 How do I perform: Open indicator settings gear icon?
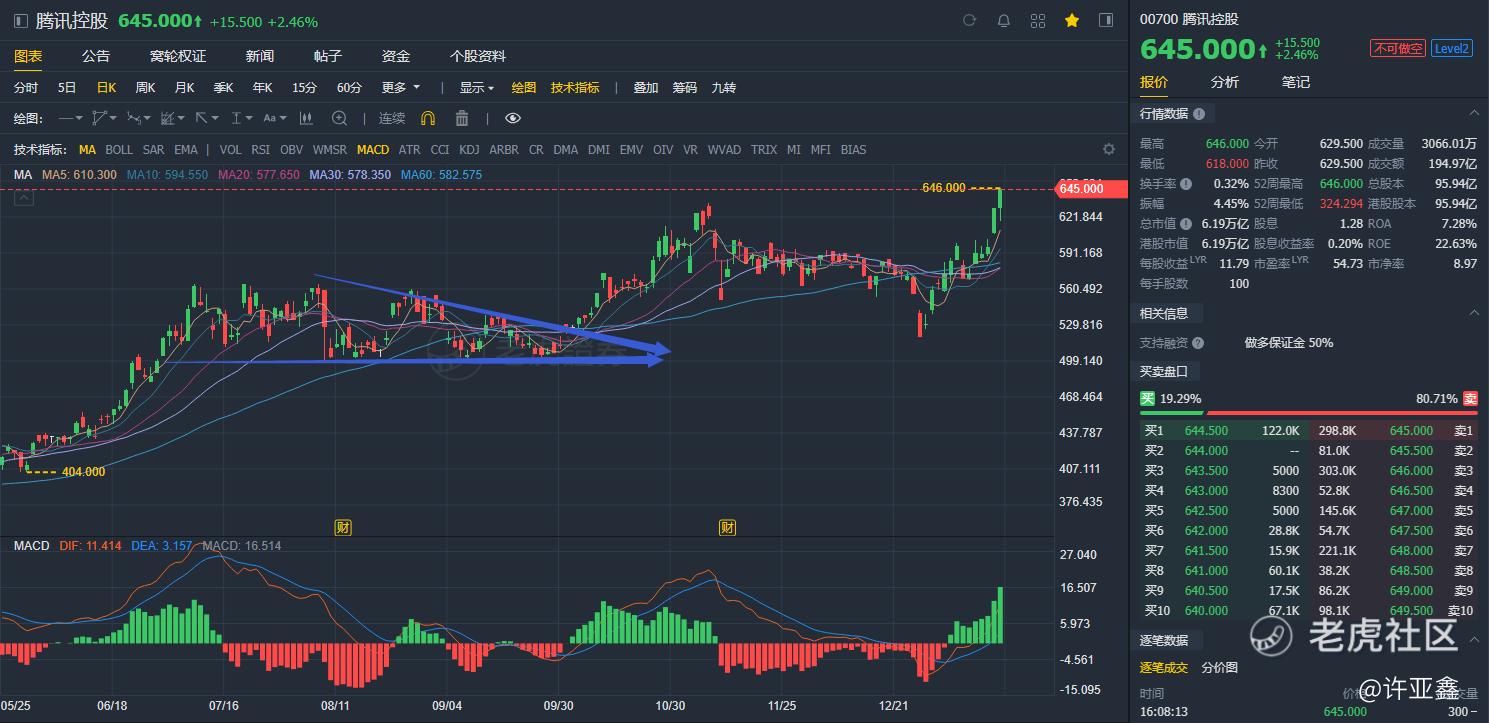[1108, 149]
